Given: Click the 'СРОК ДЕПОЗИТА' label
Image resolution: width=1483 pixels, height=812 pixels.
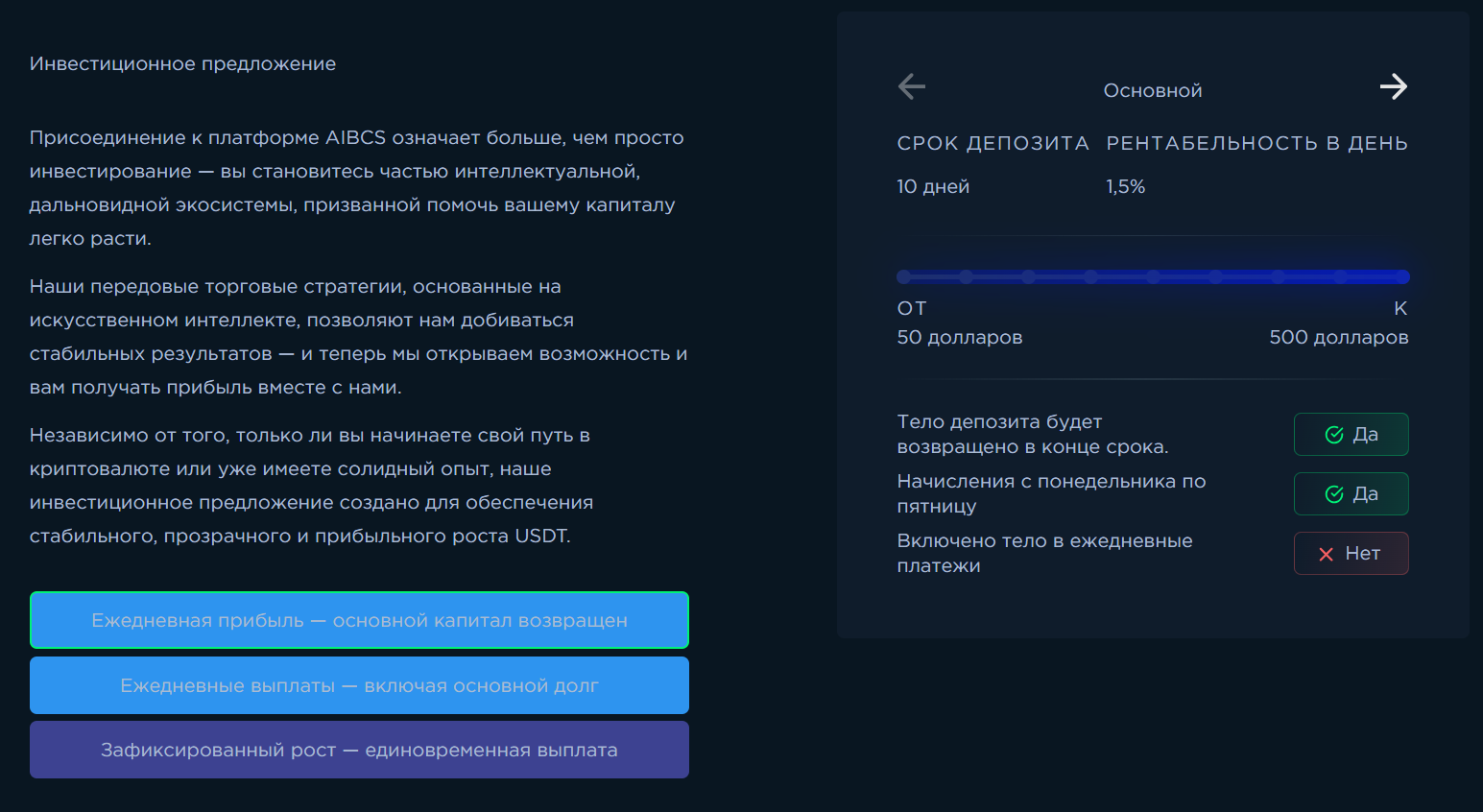Looking at the screenshot, I should tap(993, 143).
